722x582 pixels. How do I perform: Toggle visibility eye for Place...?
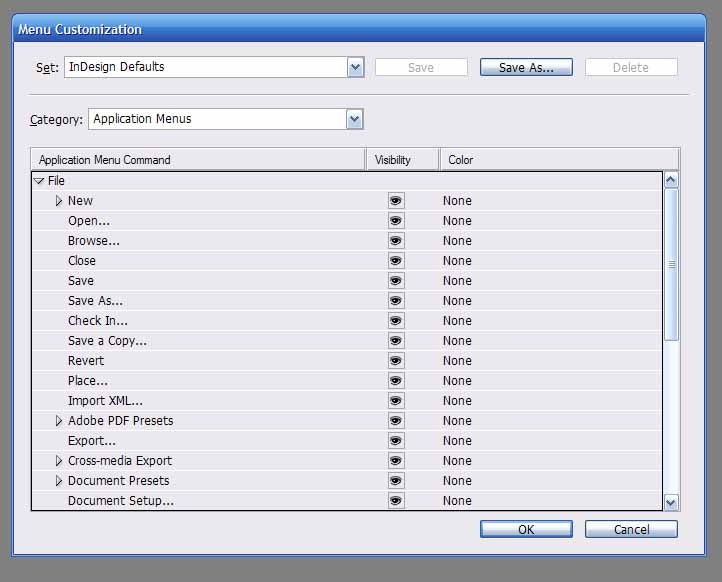pos(396,381)
